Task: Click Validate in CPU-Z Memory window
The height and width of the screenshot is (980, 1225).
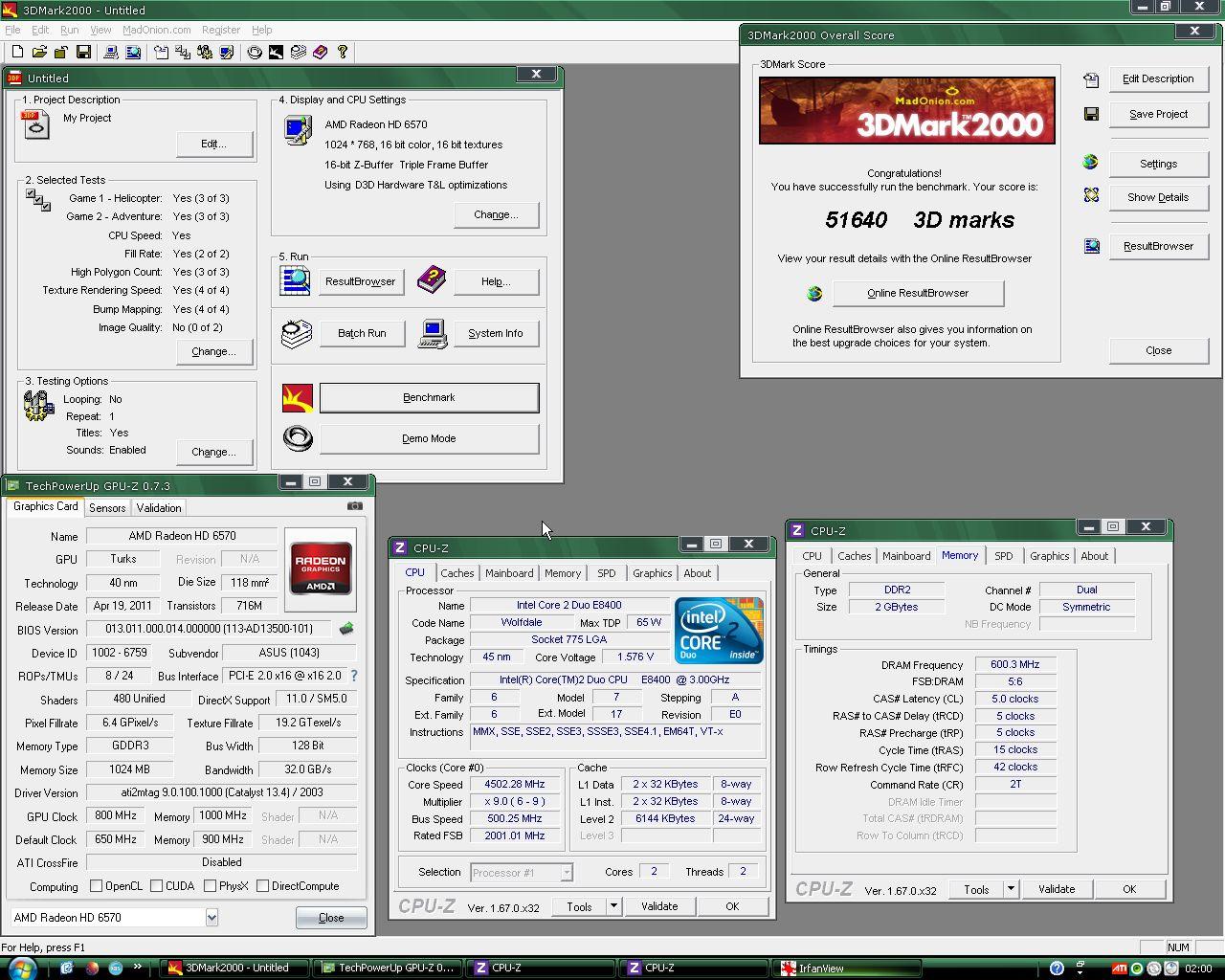Action: [1057, 889]
